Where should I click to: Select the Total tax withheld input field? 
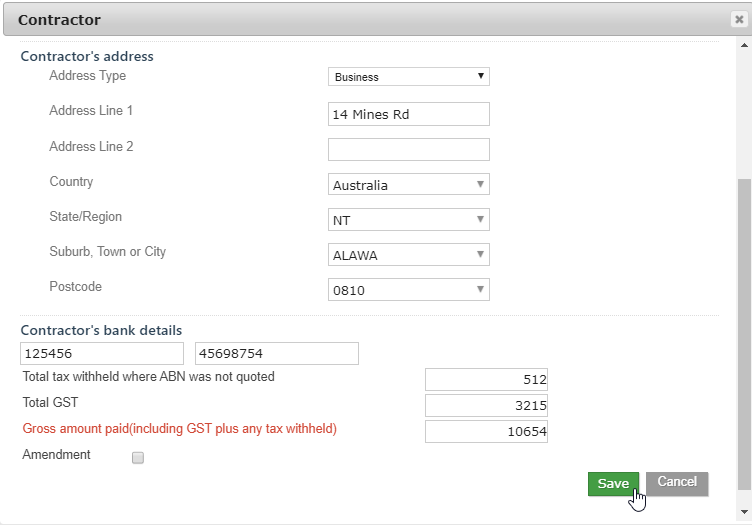pos(486,380)
